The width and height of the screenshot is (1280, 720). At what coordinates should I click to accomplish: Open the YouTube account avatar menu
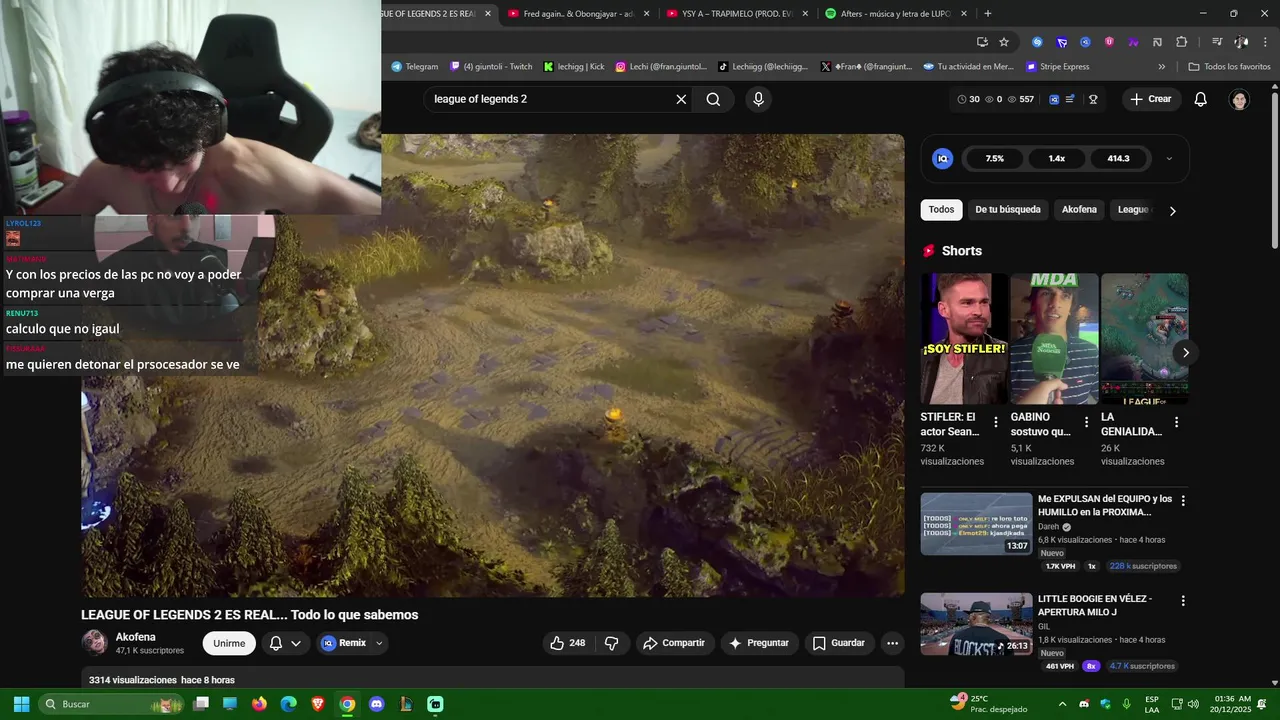pyautogui.click(x=1240, y=99)
